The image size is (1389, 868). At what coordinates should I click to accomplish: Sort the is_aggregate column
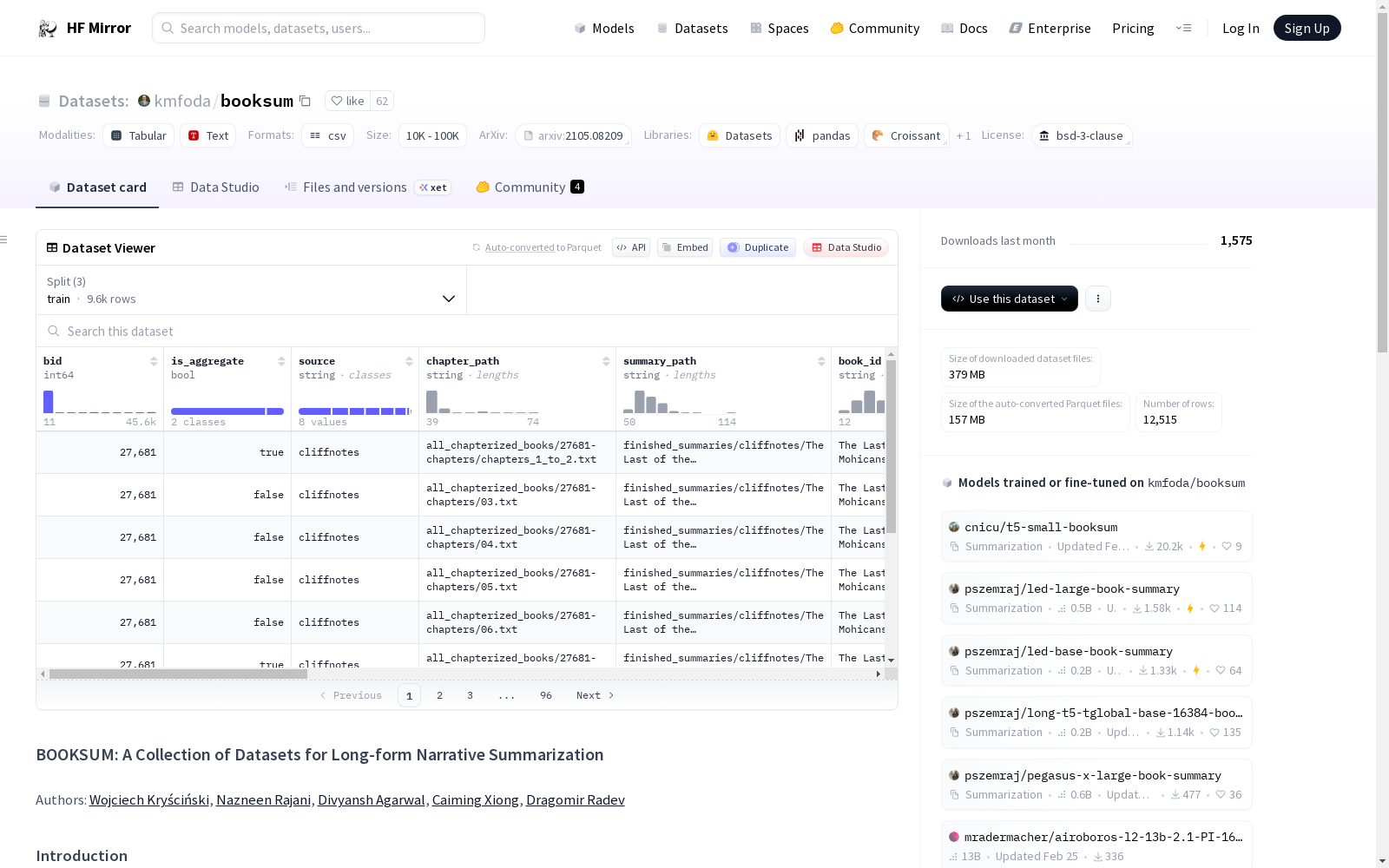[281, 361]
